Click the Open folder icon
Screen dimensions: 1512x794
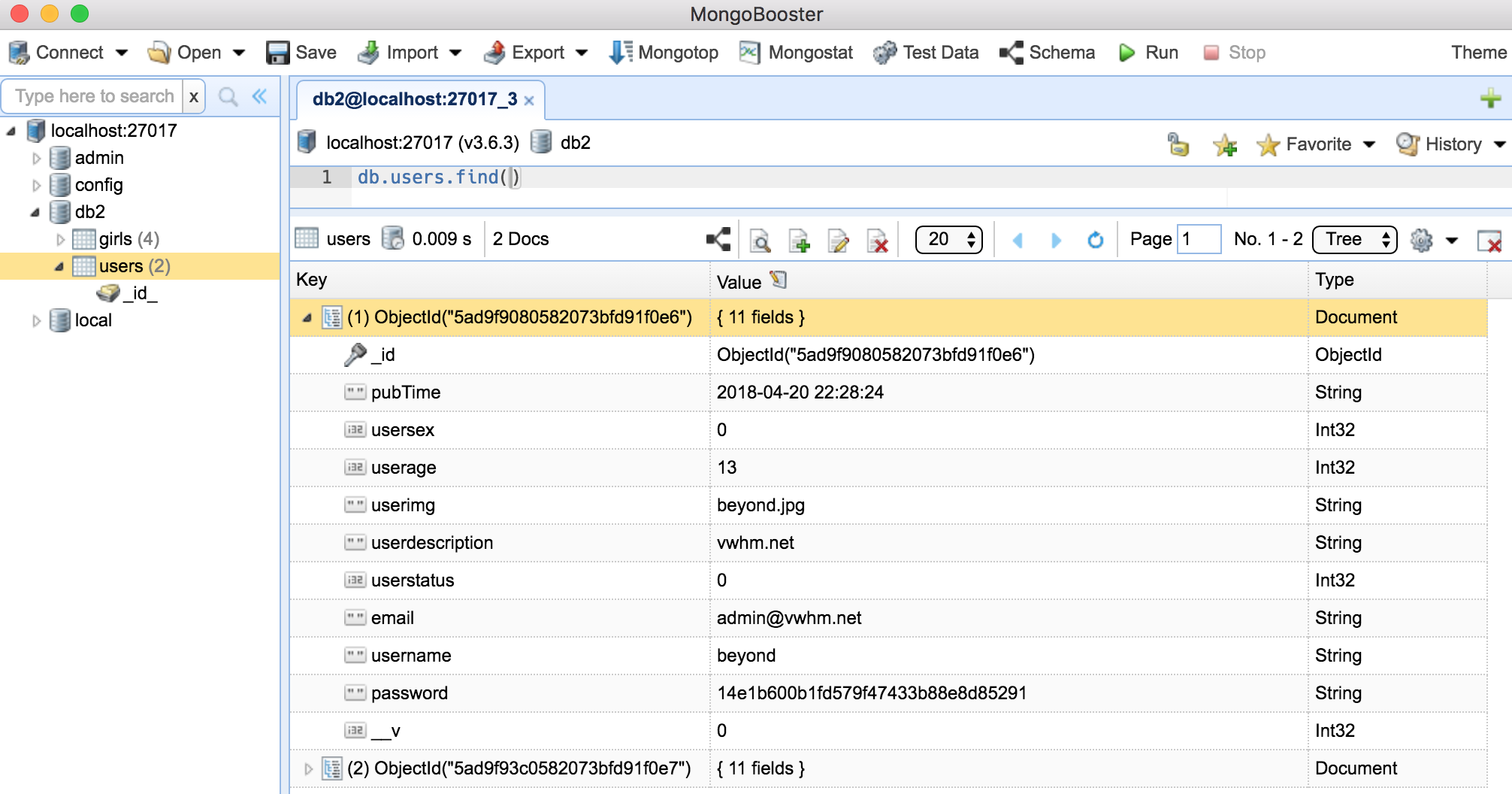[x=159, y=53]
